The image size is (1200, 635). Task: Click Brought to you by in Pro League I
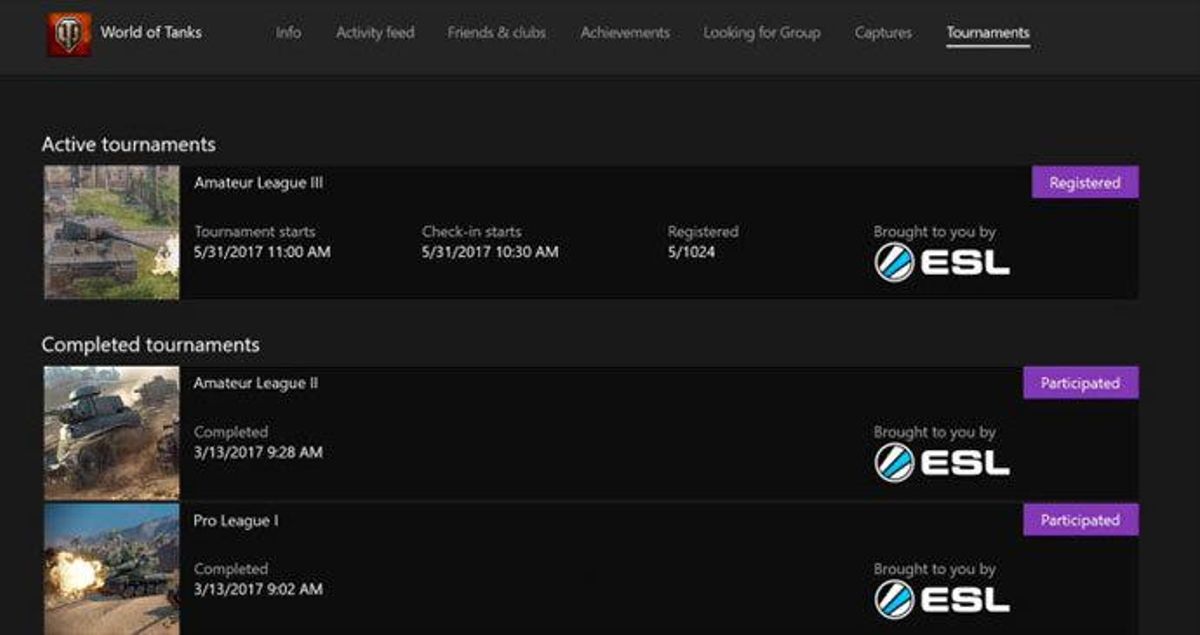tap(934, 569)
